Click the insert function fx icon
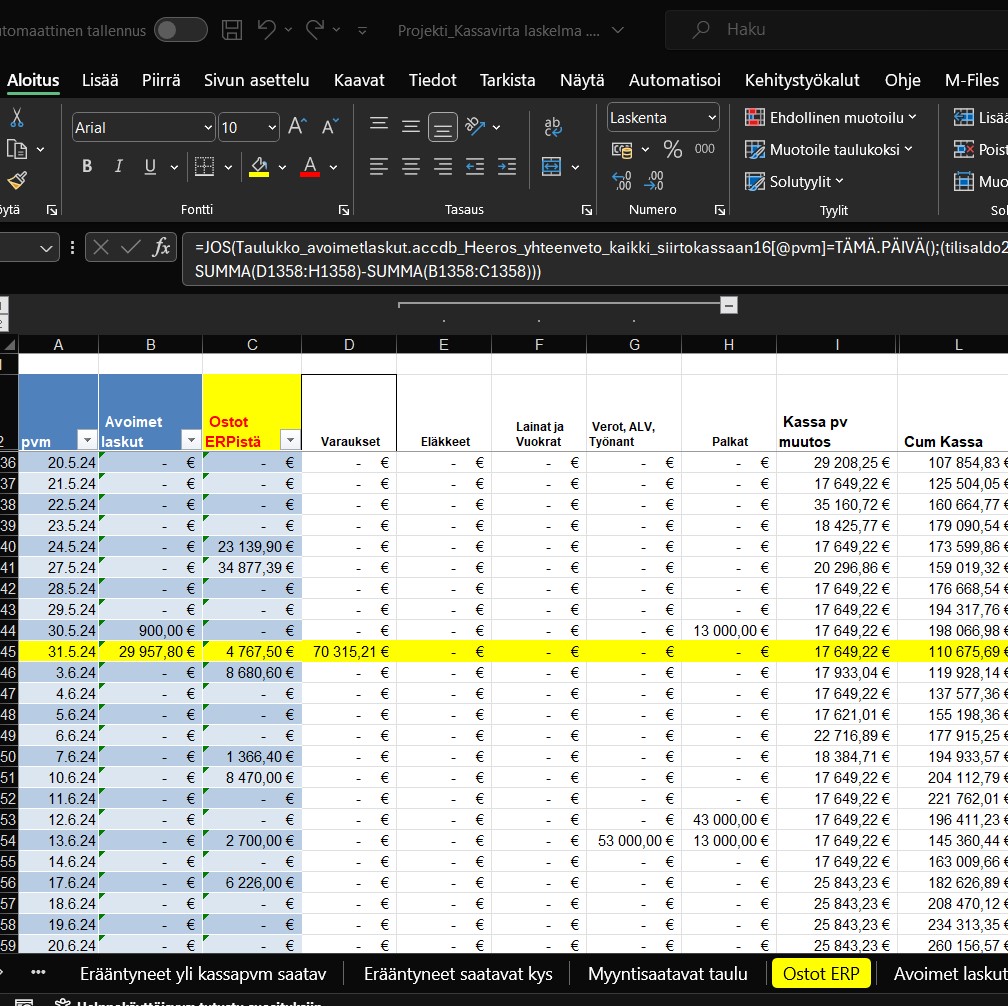This screenshot has width=1008, height=1006. point(160,248)
